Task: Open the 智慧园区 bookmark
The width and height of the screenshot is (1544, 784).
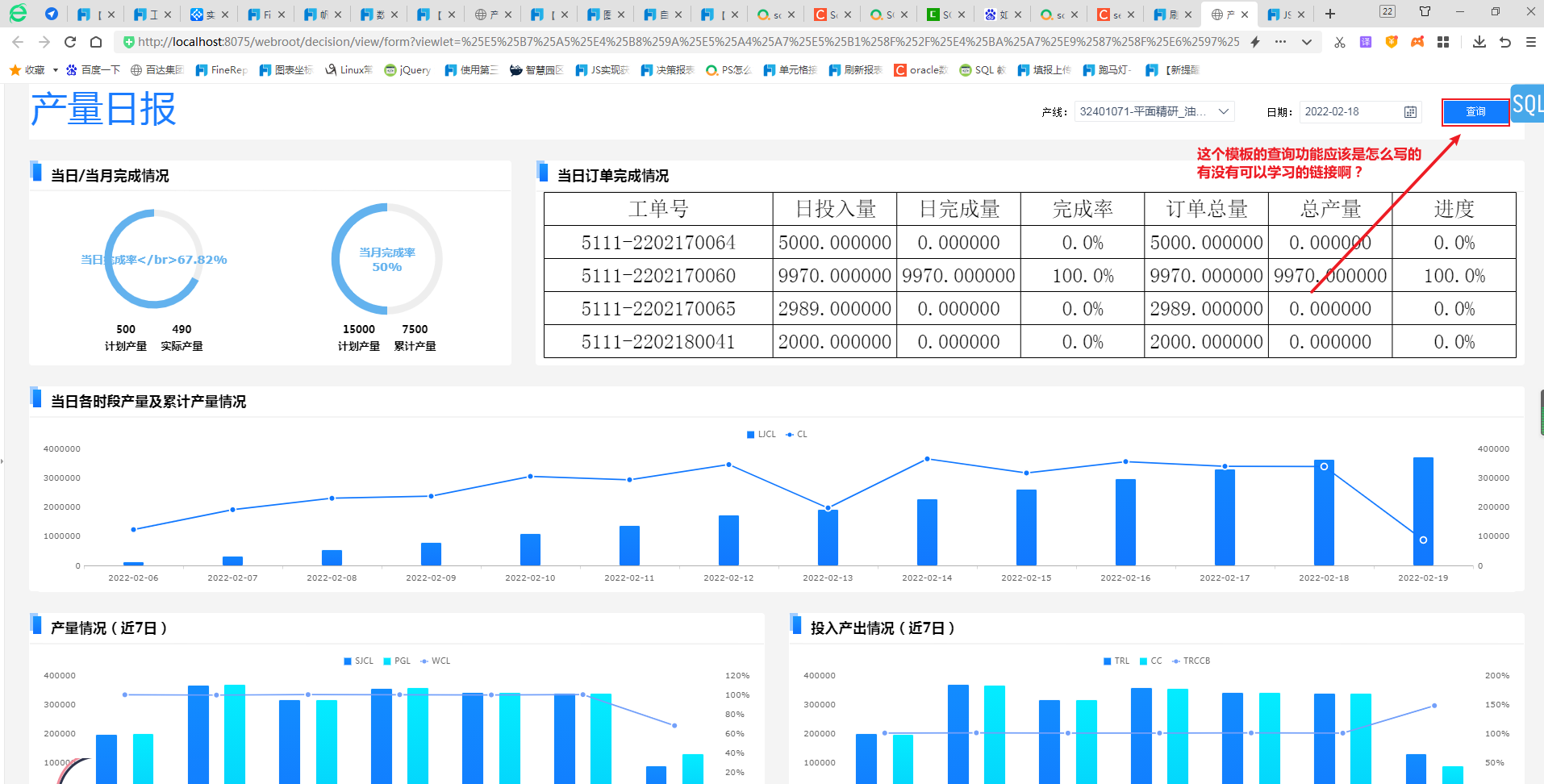Action: click(x=536, y=70)
